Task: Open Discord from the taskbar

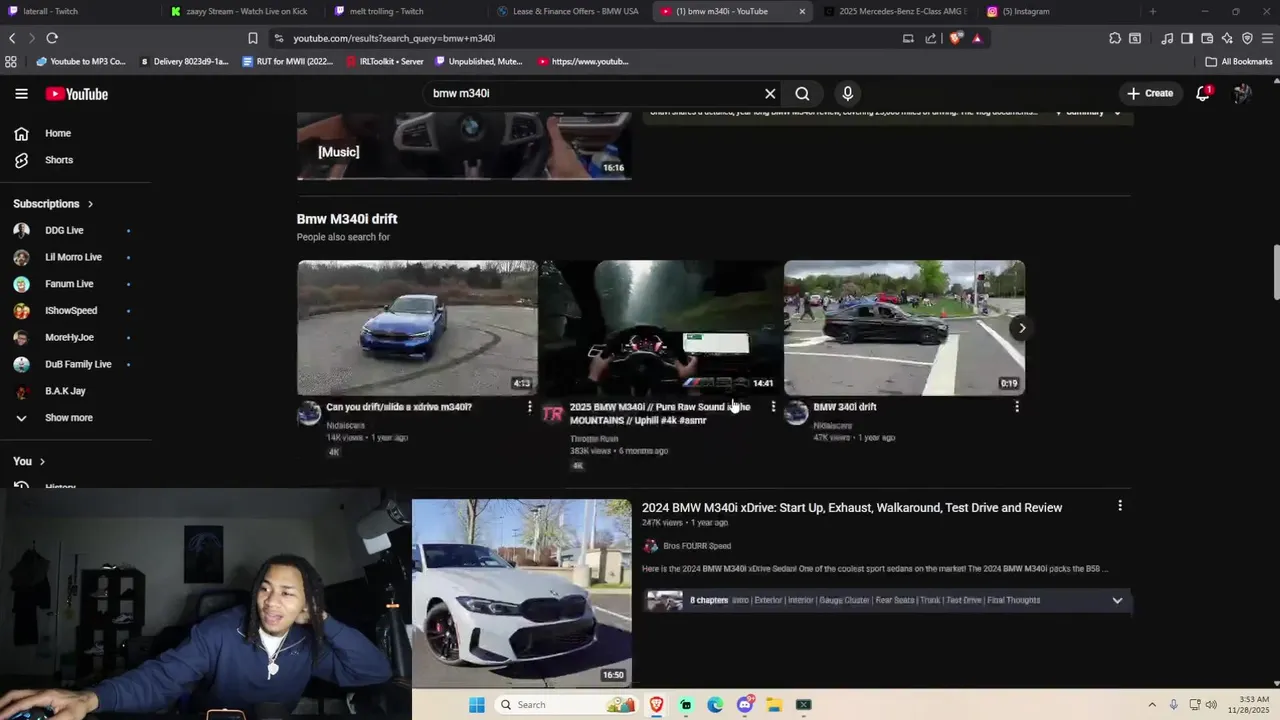Action: [745, 705]
